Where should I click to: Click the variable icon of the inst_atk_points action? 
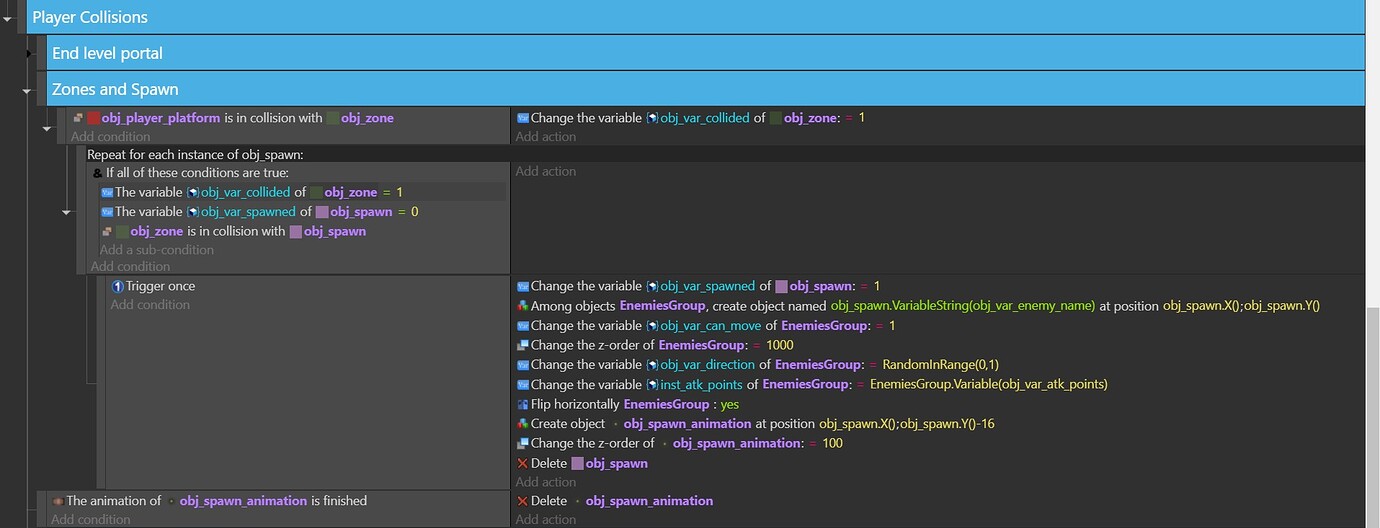click(522, 385)
